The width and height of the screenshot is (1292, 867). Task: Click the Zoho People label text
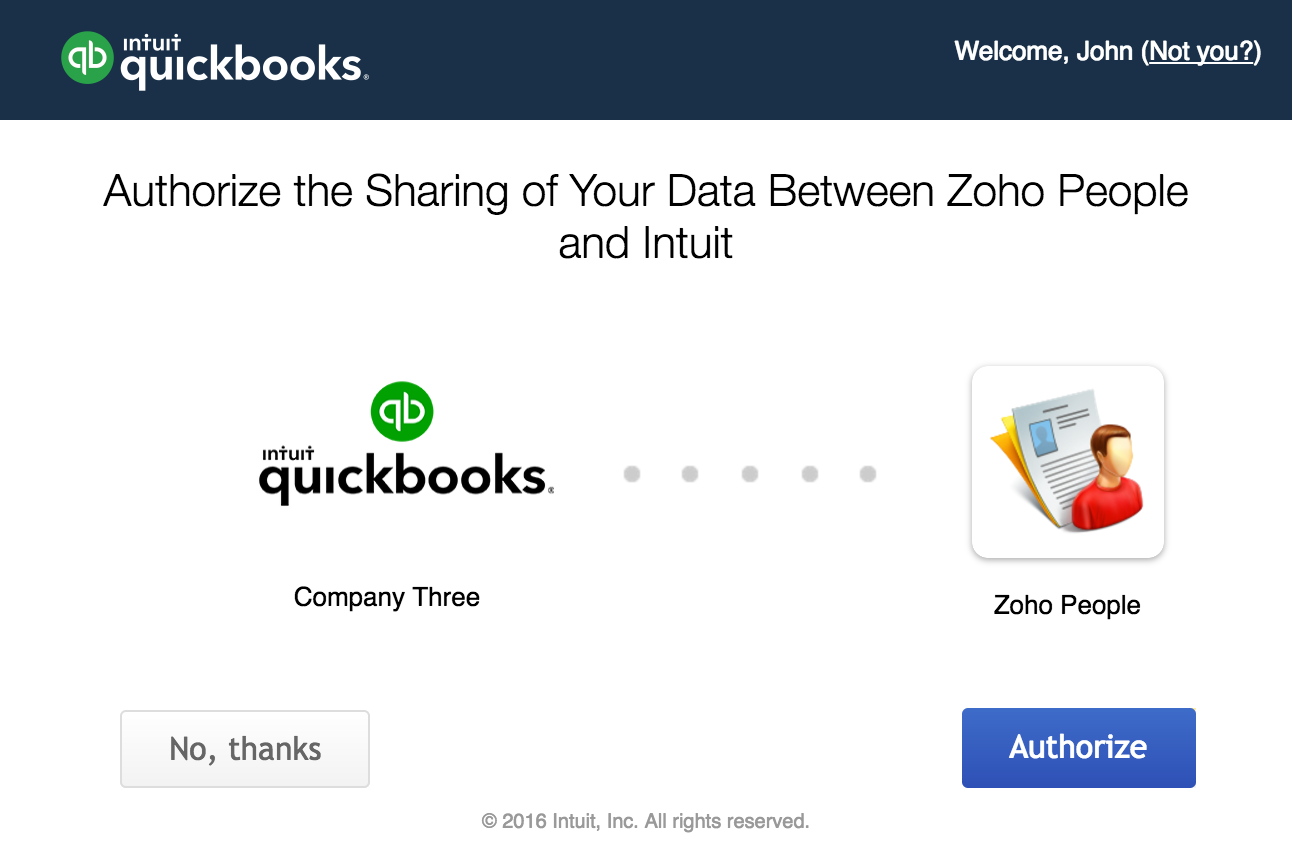tap(1067, 605)
